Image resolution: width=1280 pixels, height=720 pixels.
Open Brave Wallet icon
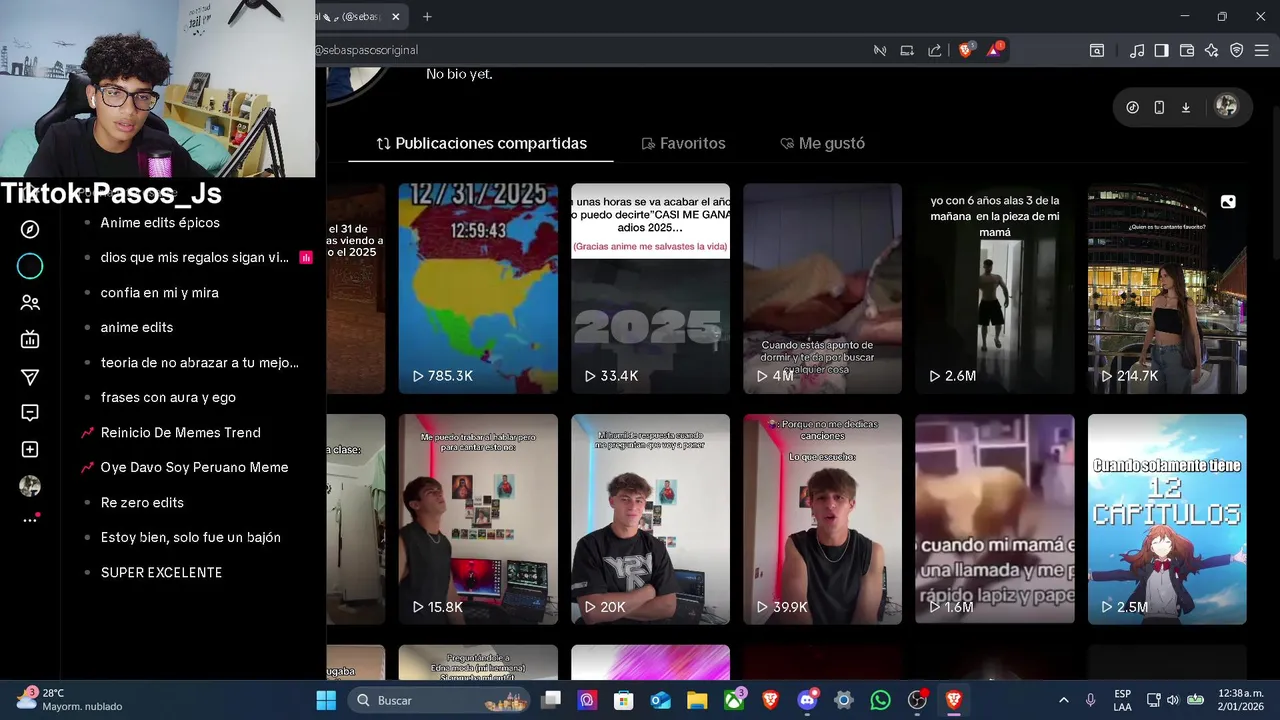[x=1187, y=50]
